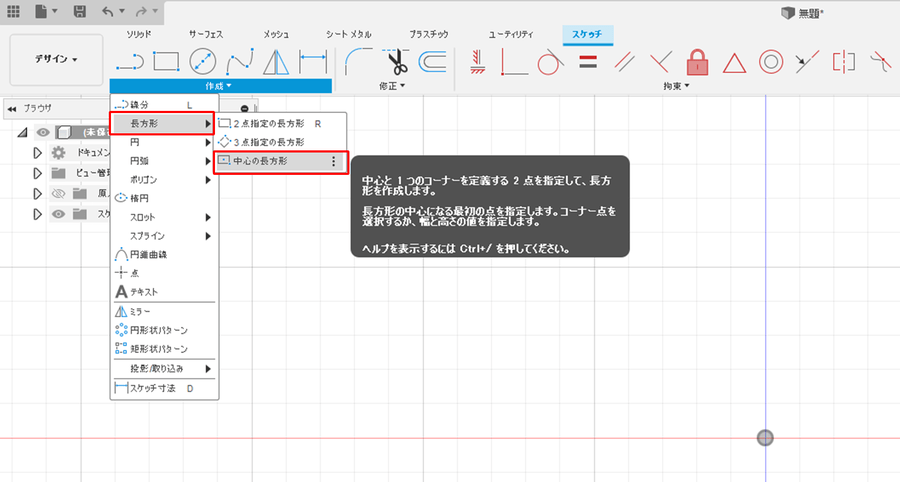The width and height of the screenshot is (900, 482).
Task: Select the spline tool icon
Action: click(x=240, y=61)
